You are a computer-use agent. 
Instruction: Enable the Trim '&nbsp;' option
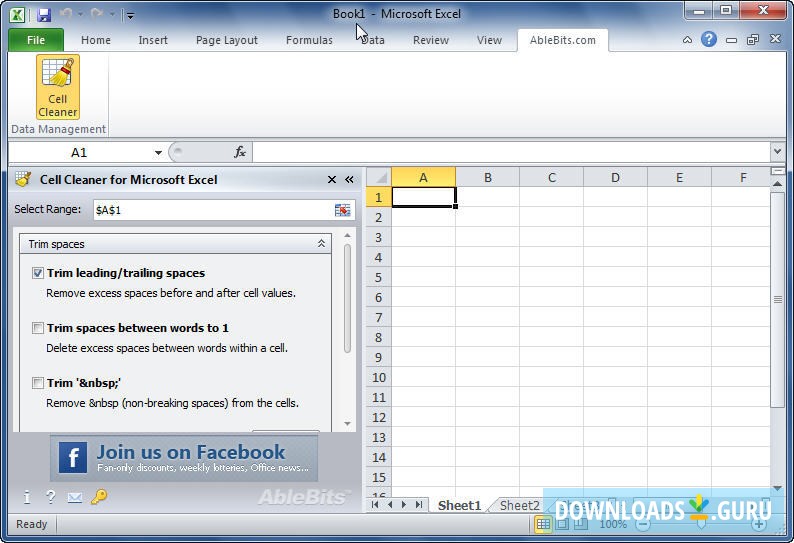coord(37,383)
